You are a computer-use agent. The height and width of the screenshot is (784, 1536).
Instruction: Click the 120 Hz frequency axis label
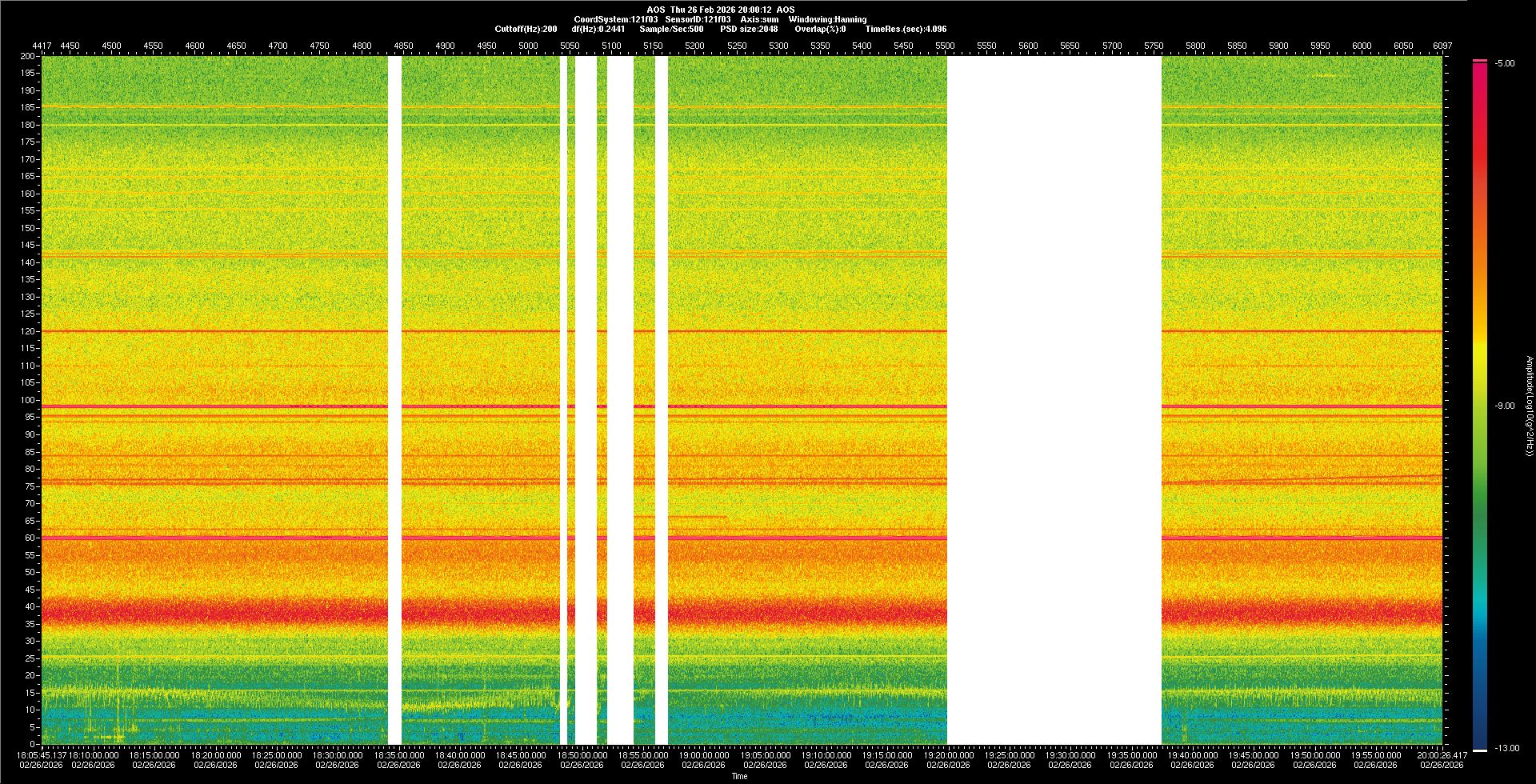(27, 331)
